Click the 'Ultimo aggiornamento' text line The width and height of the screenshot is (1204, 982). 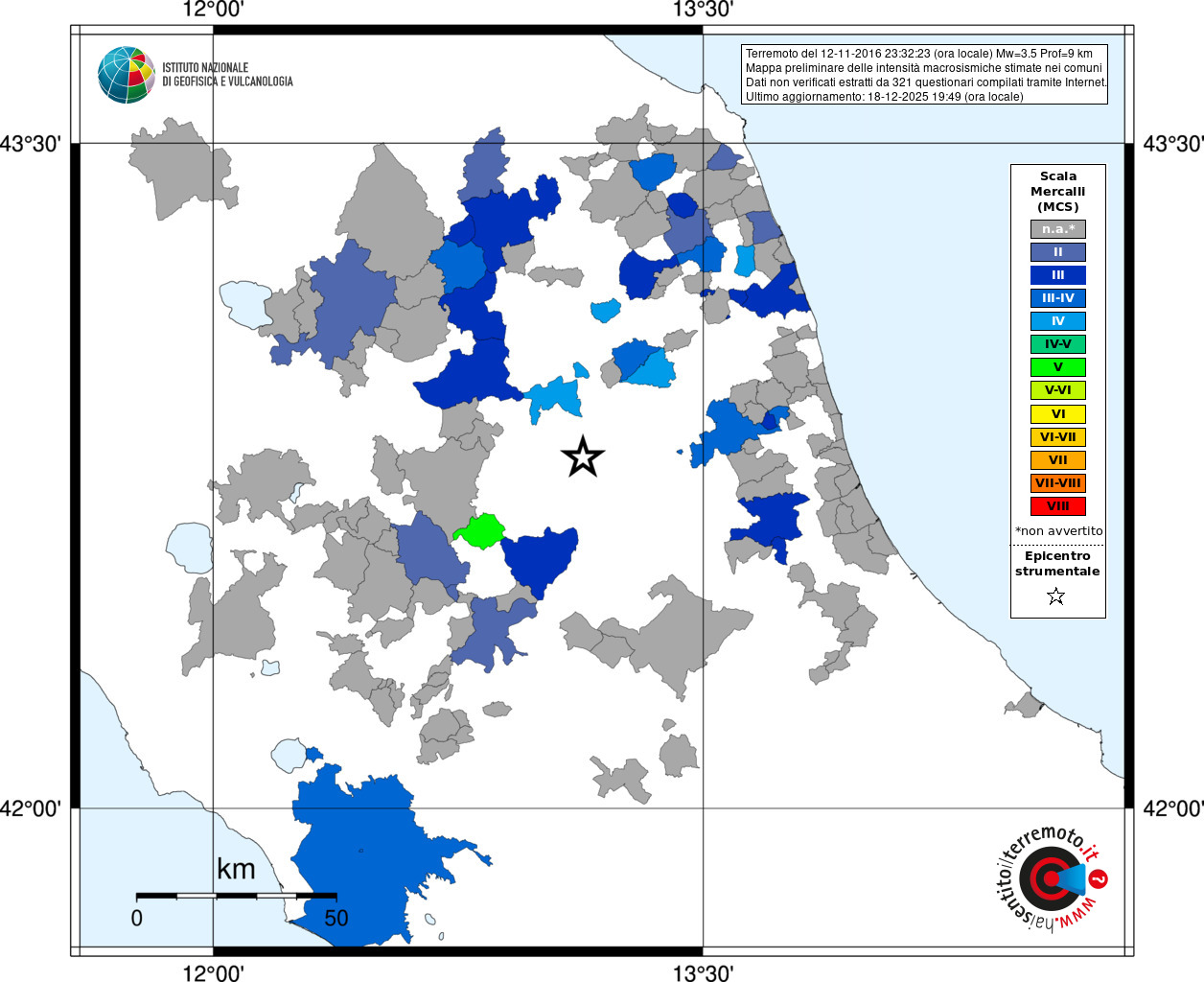[x=884, y=97]
